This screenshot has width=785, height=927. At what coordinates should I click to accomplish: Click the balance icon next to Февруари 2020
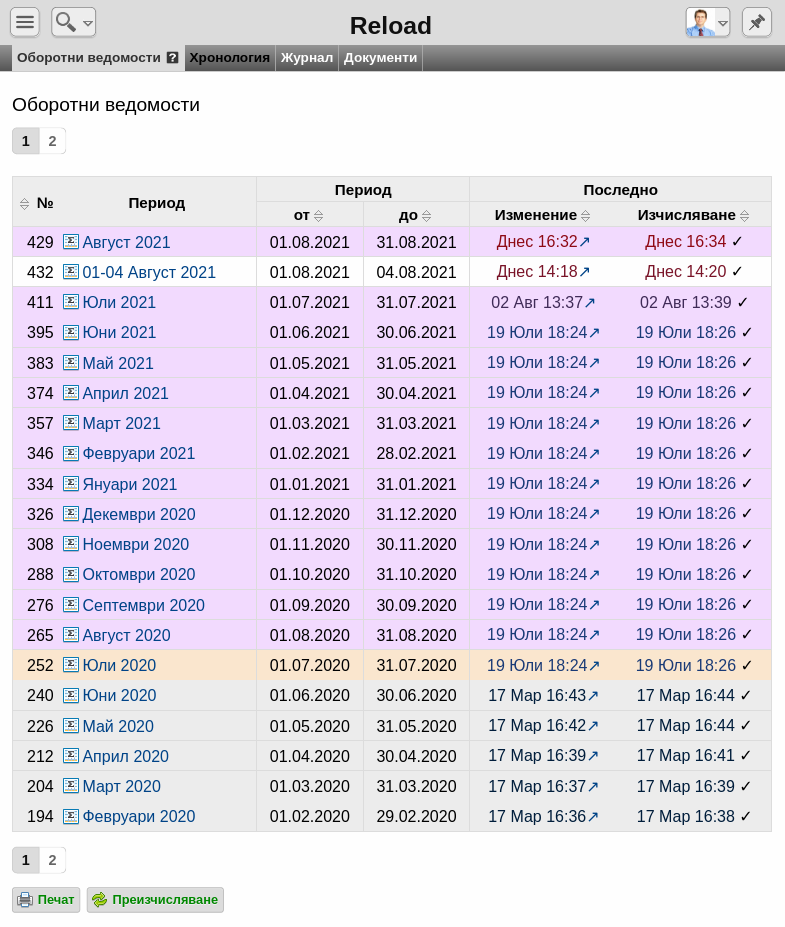pyautogui.click(x=71, y=816)
